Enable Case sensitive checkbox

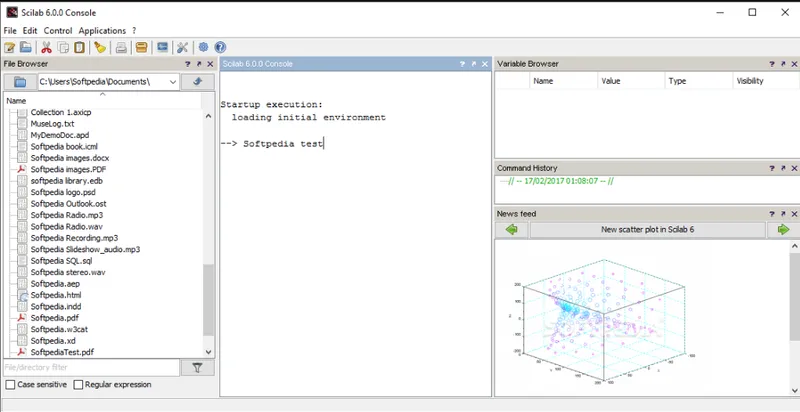(x=10, y=385)
